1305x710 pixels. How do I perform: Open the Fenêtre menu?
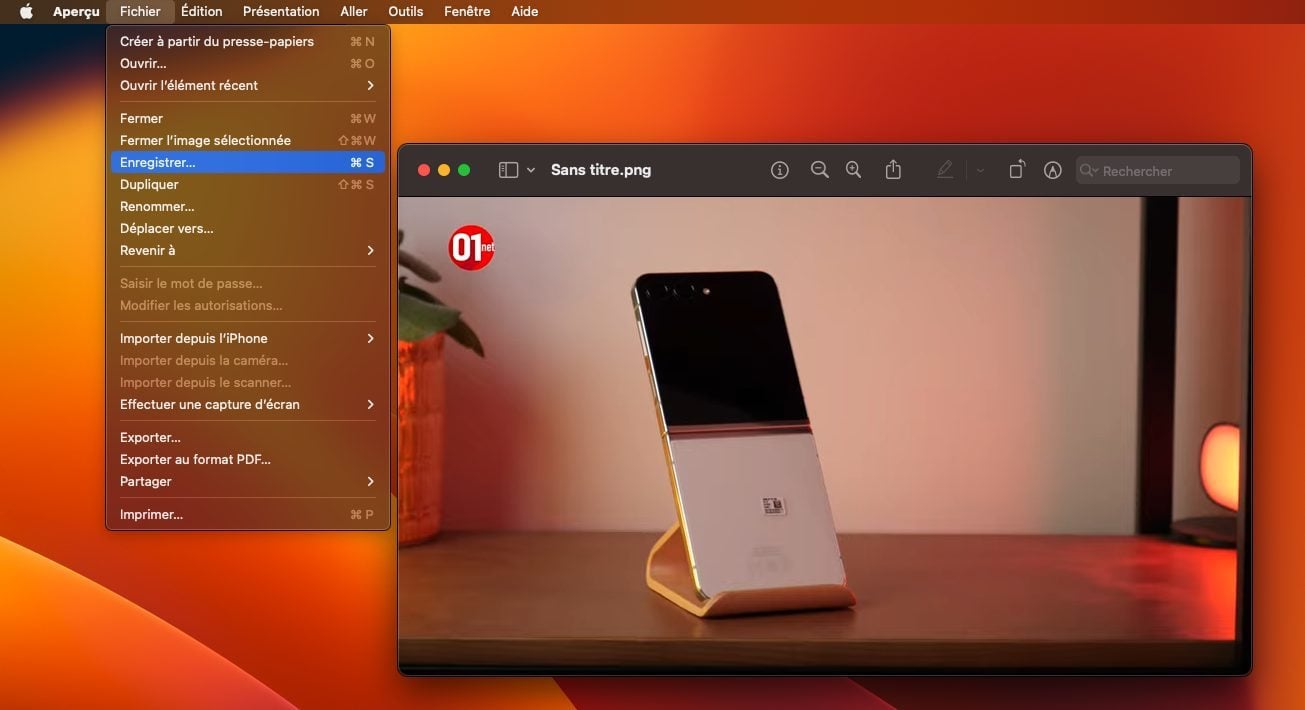(467, 12)
